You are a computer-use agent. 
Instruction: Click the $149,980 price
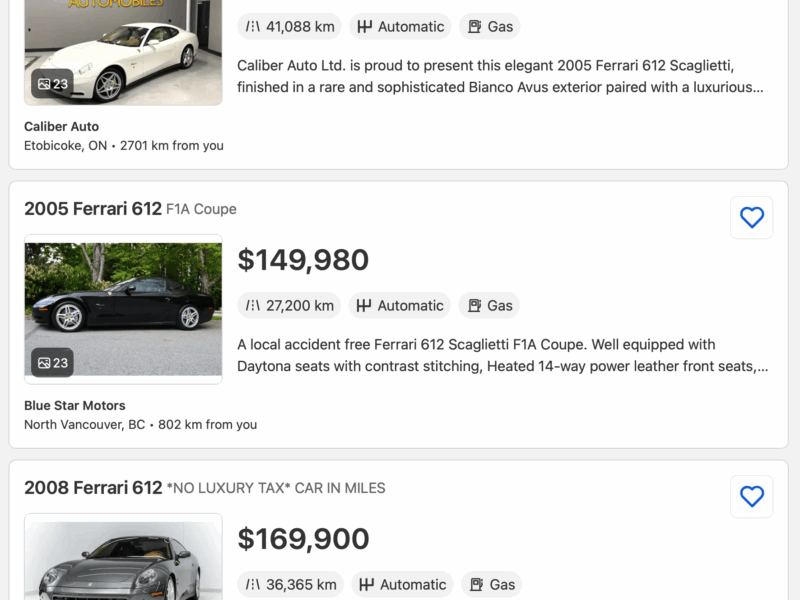pos(303,260)
